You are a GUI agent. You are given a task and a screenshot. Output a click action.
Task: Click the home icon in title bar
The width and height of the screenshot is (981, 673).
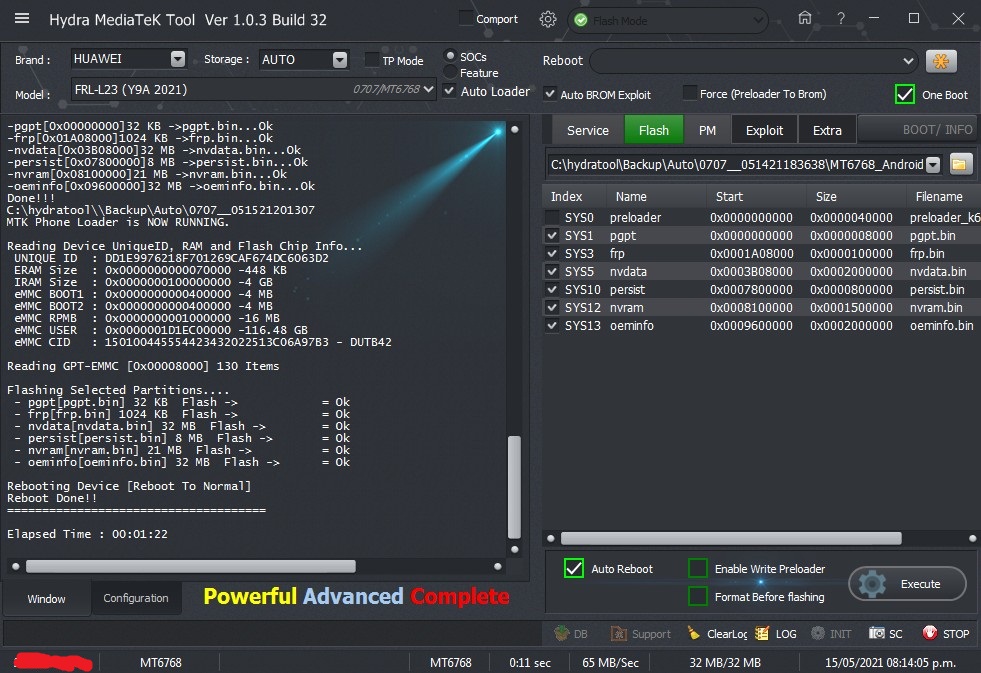click(805, 19)
